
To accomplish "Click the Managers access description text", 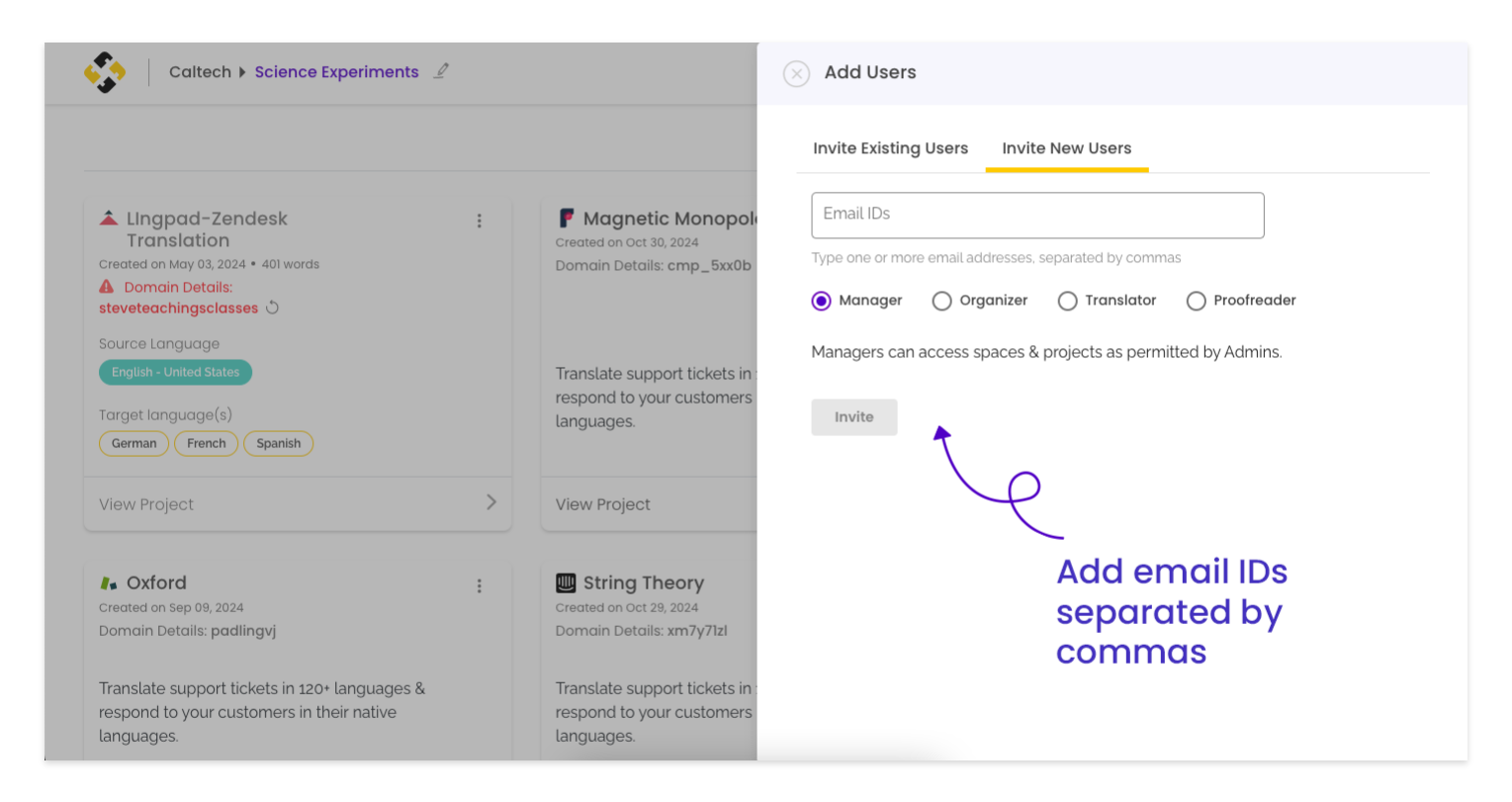I will pos(1046,352).
